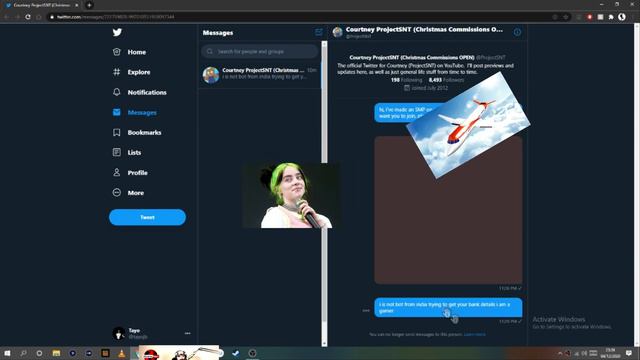Click the taskbar clock and date

[x=610, y=353]
